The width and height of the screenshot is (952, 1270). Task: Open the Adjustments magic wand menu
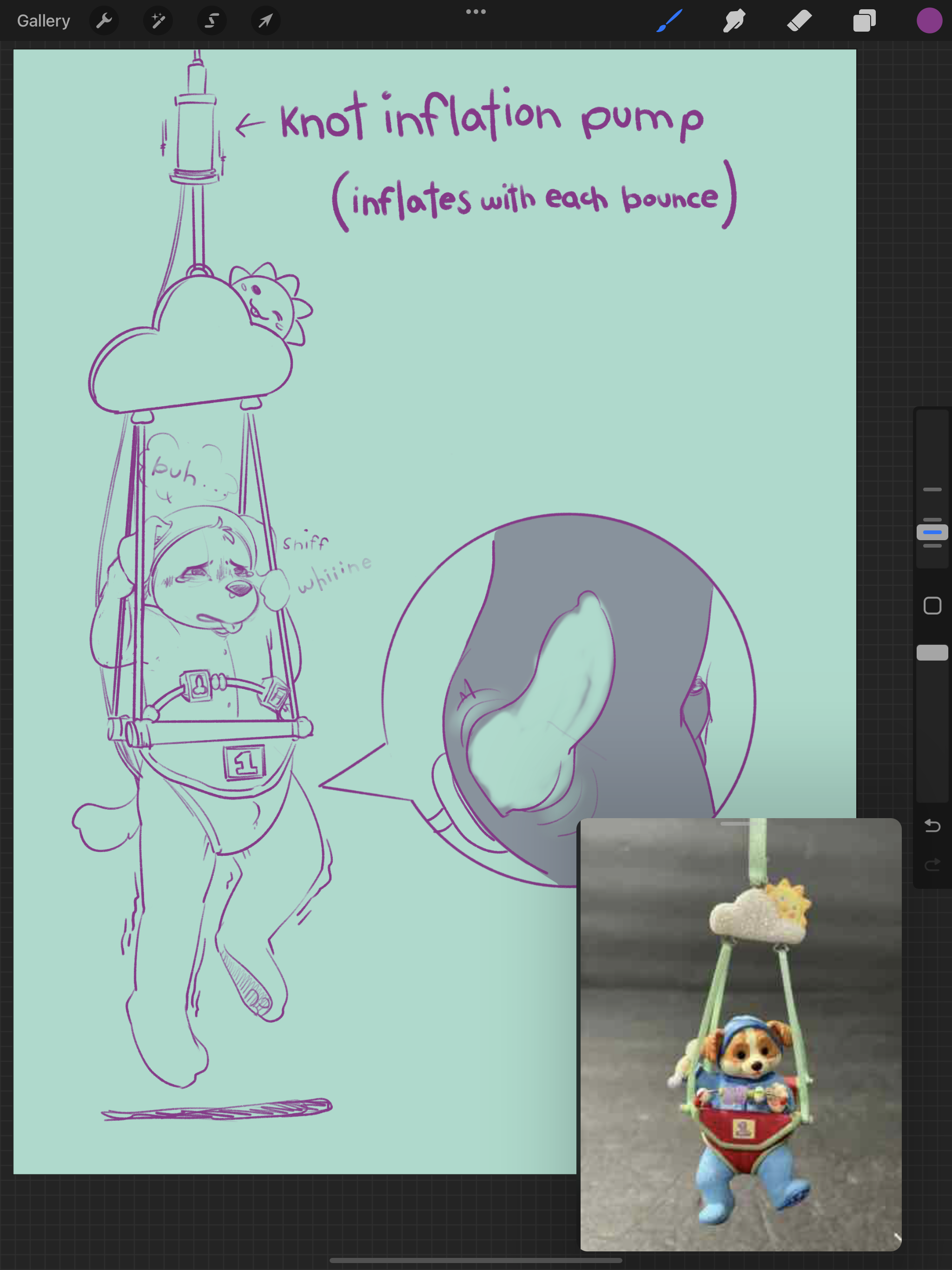[x=158, y=21]
